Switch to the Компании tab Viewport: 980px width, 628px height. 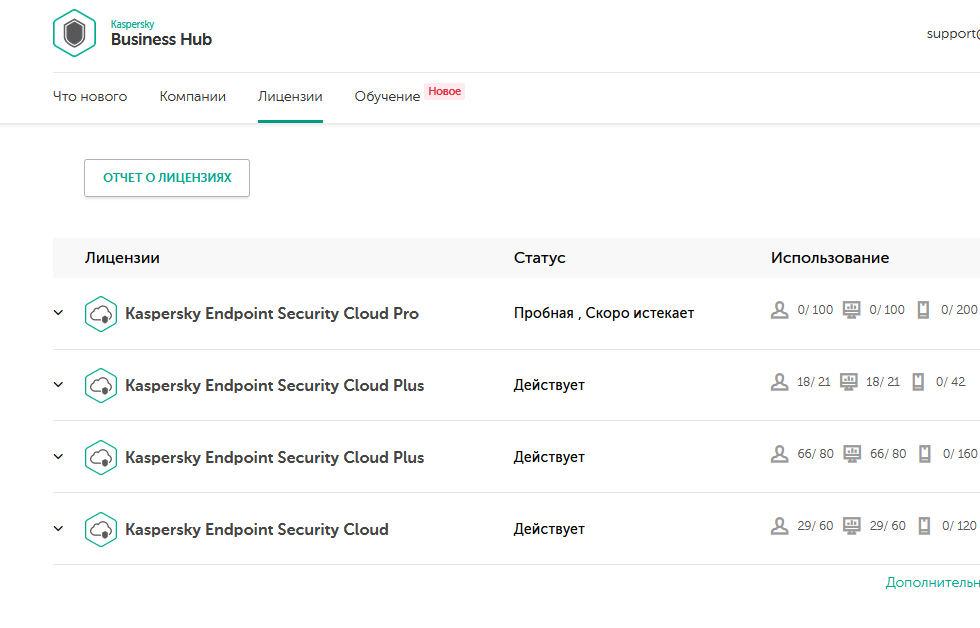(193, 97)
